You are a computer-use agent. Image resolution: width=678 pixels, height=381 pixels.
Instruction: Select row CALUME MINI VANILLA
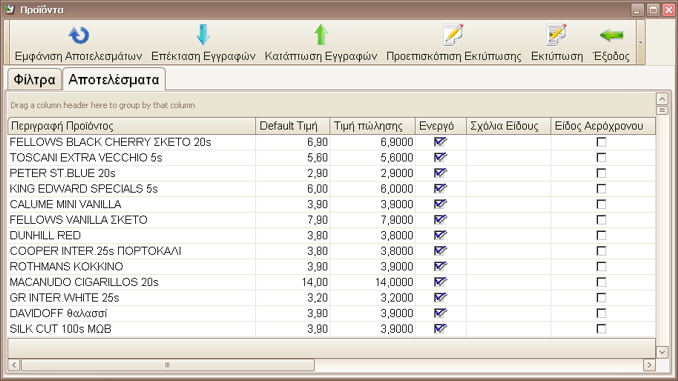[x=332, y=204]
